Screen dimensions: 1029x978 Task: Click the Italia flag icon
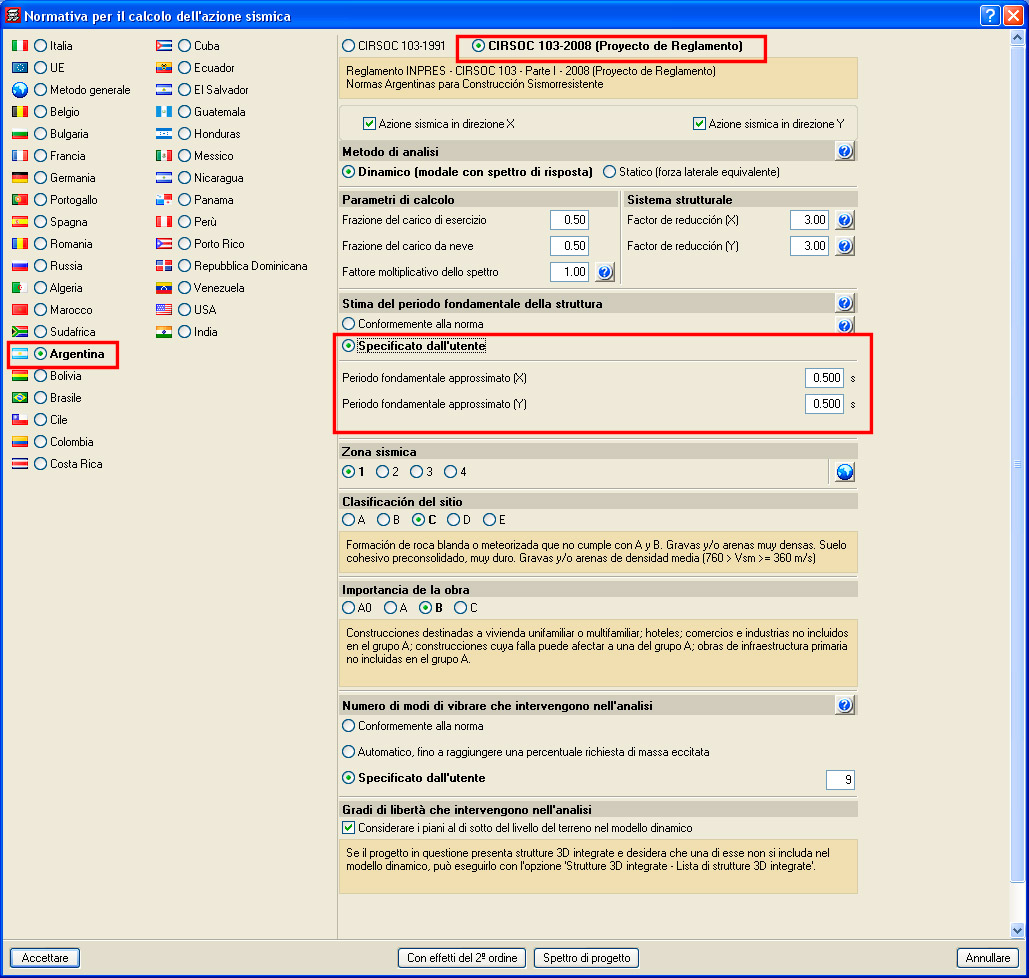point(20,45)
